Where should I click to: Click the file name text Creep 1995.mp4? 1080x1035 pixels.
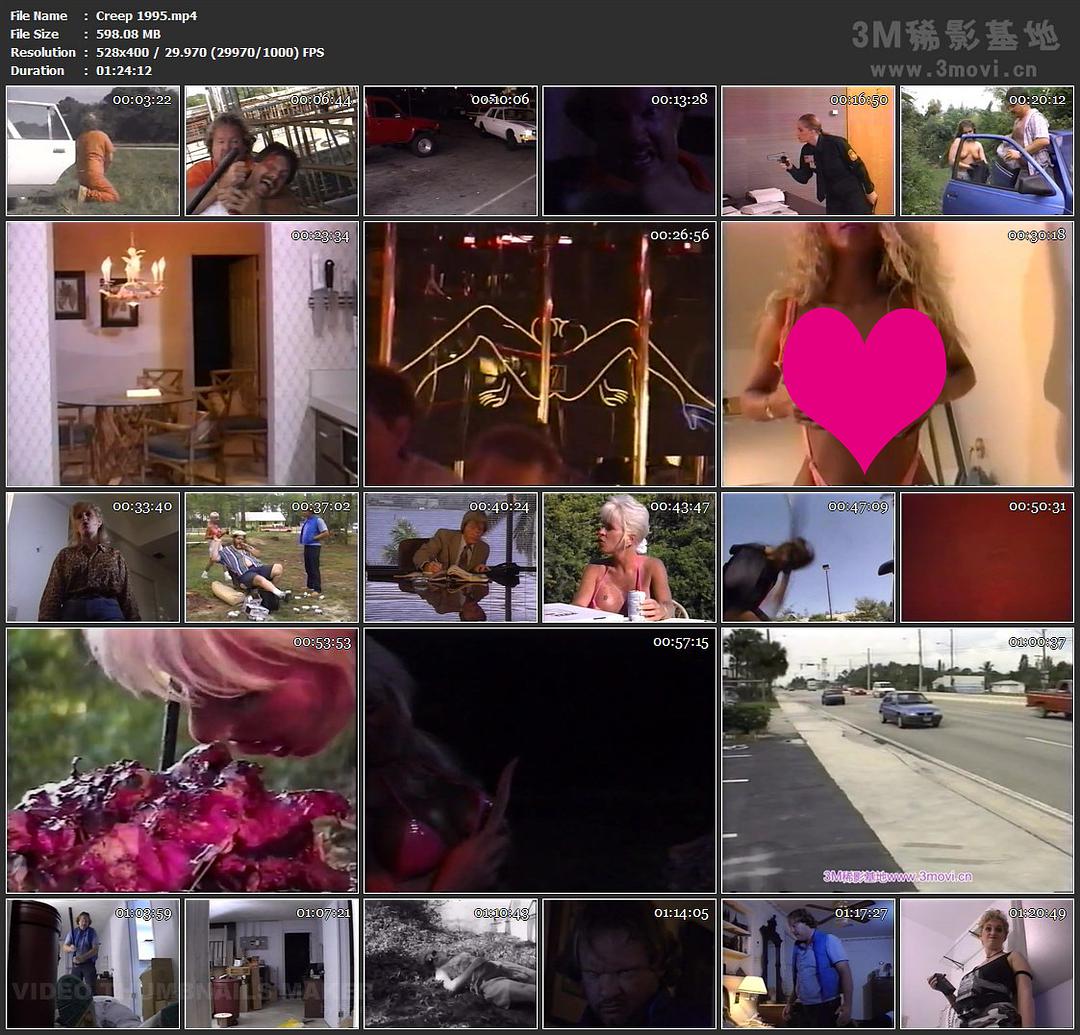(146, 16)
